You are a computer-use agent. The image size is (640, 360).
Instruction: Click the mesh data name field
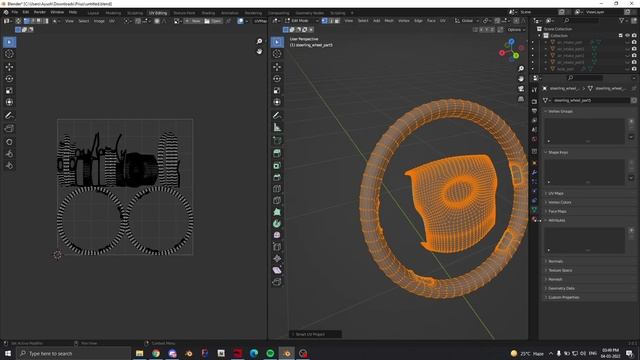click(x=590, y=100)
